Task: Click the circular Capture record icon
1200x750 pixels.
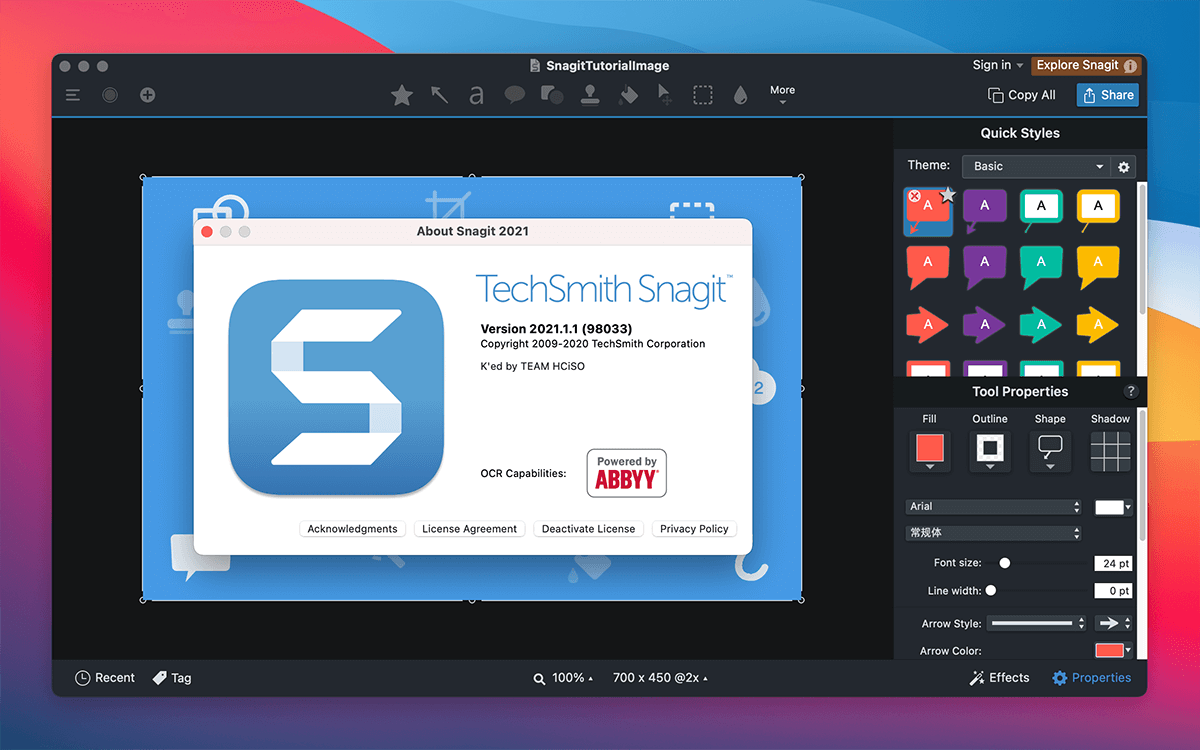Action: click(110, 95)
